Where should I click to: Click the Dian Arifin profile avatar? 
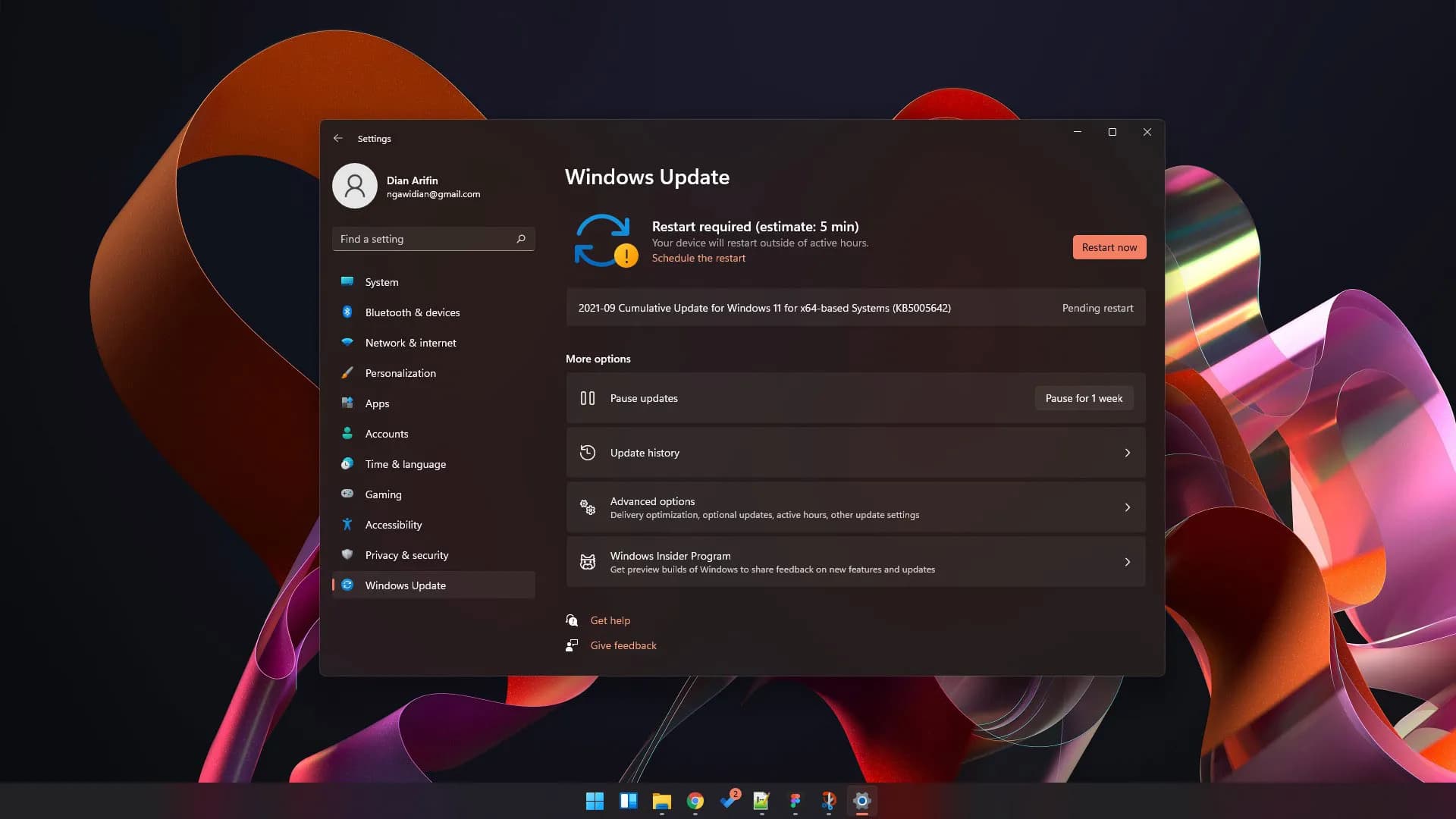pos(355,186)
